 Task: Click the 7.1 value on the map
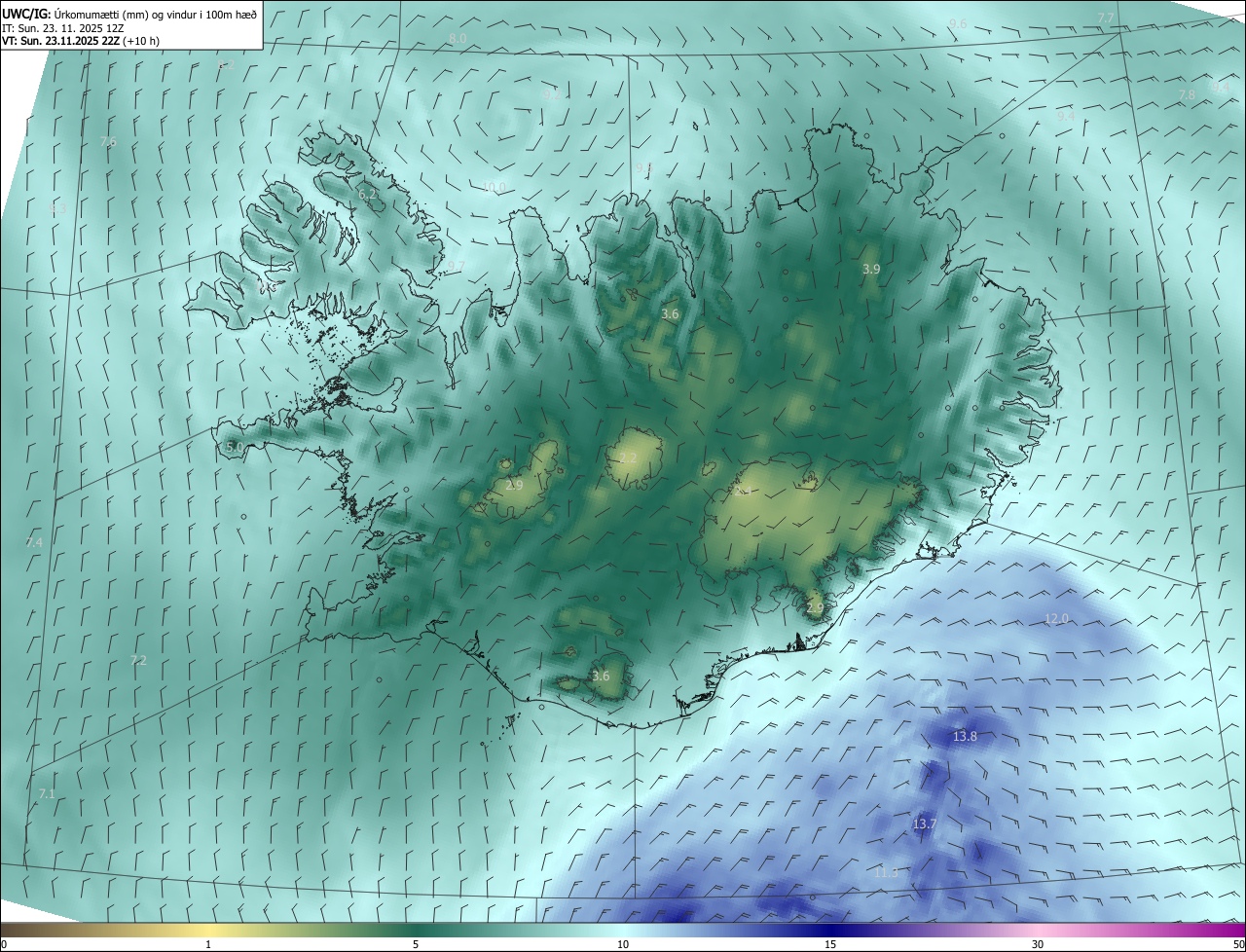[47, 795]
